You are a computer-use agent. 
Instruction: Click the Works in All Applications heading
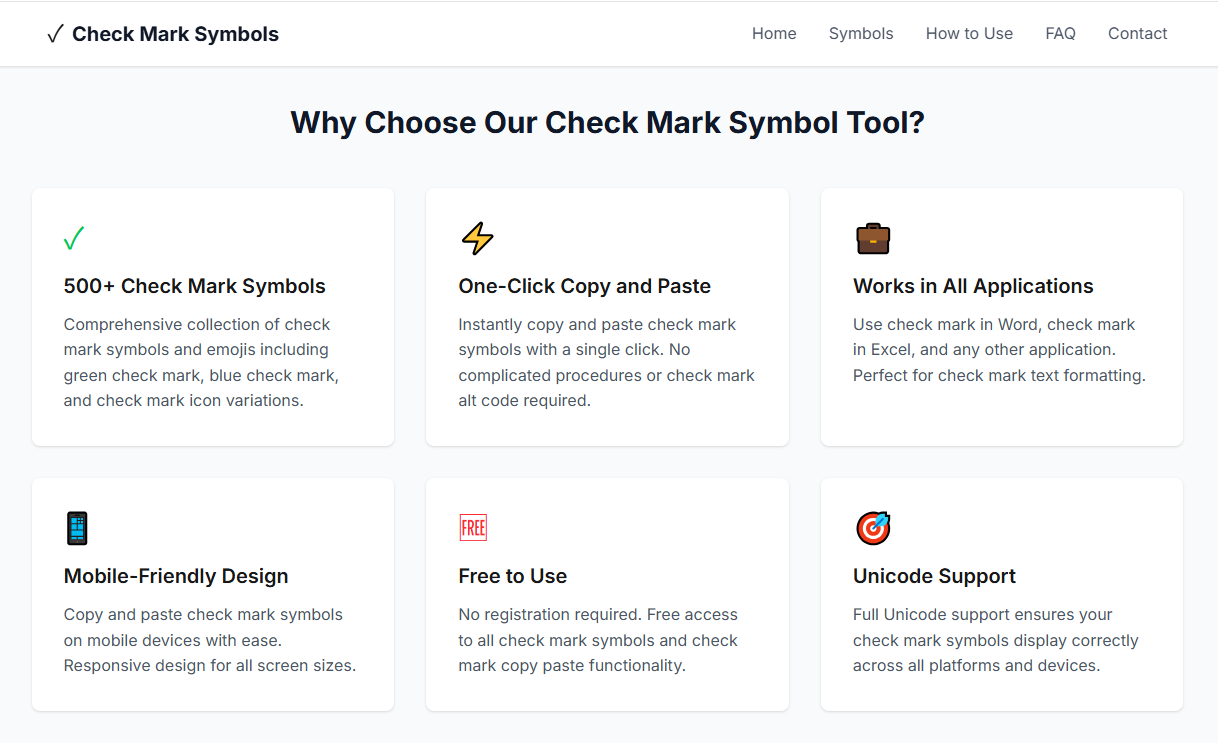[x=973, y=286]
